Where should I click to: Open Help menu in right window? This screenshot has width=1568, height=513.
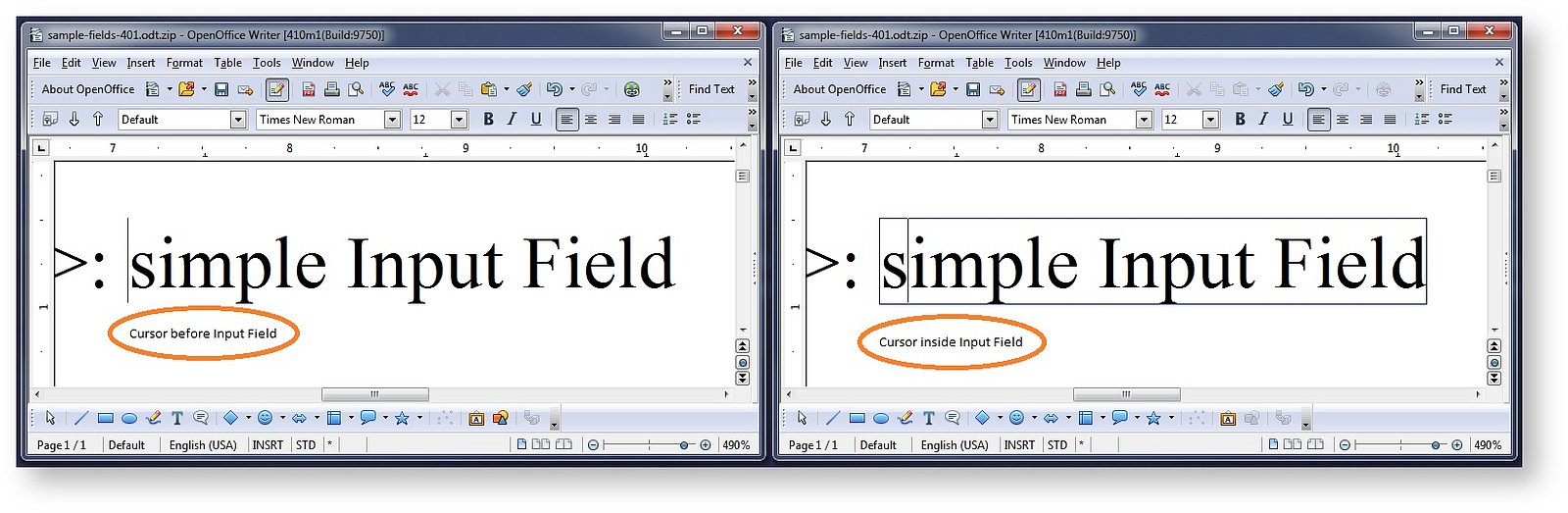click(1108, 63)
